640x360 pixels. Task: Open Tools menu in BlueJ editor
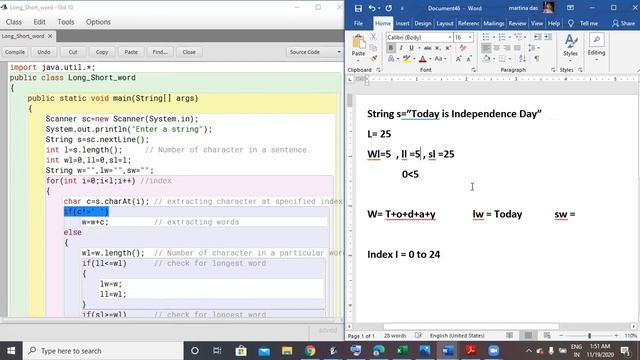click(x=65, y=22)
